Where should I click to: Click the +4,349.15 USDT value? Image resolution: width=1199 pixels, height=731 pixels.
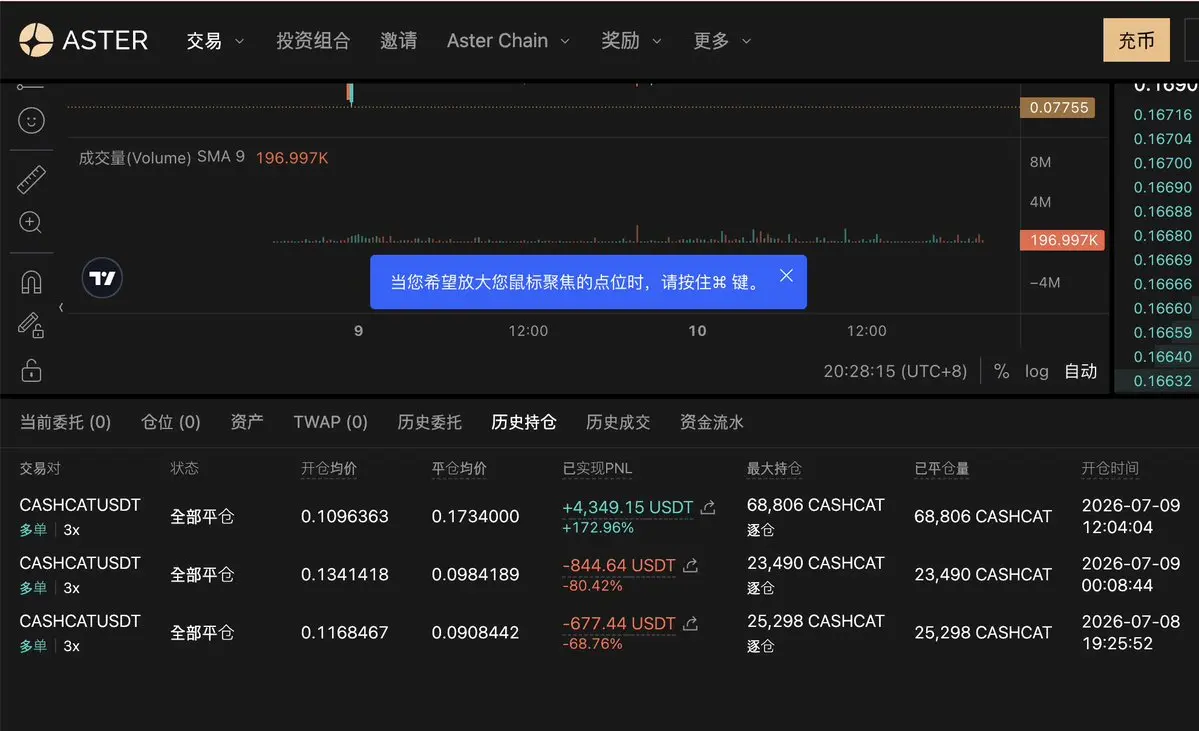tap(627, 507)
